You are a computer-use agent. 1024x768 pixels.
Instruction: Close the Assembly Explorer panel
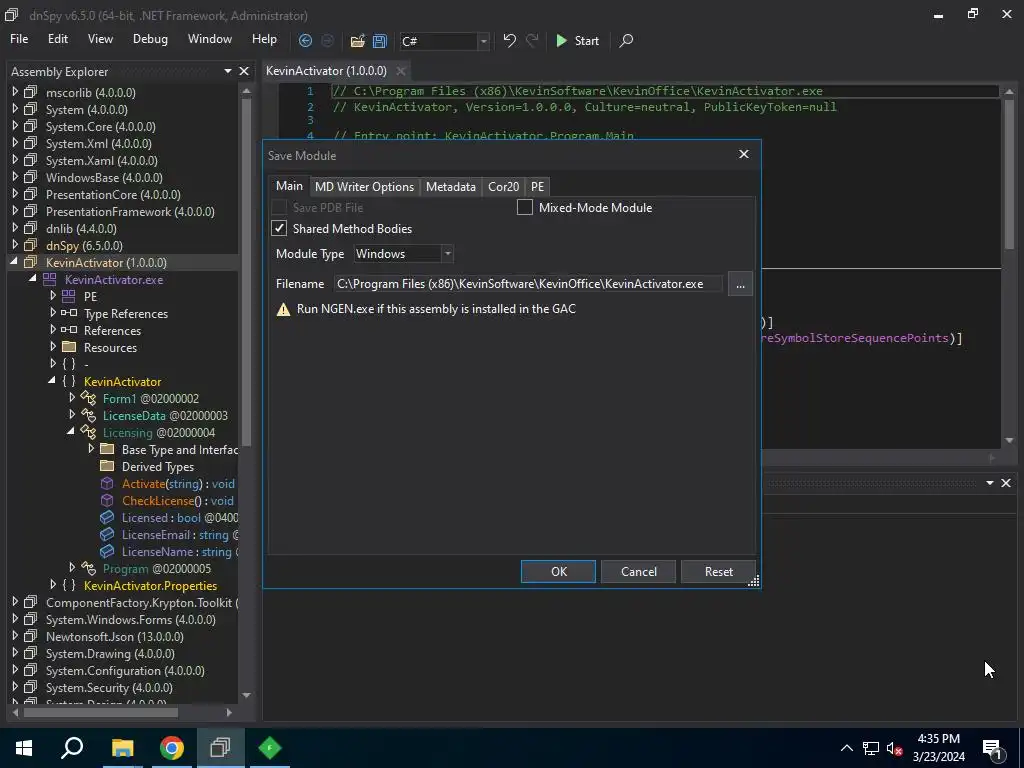click(244, 71)
